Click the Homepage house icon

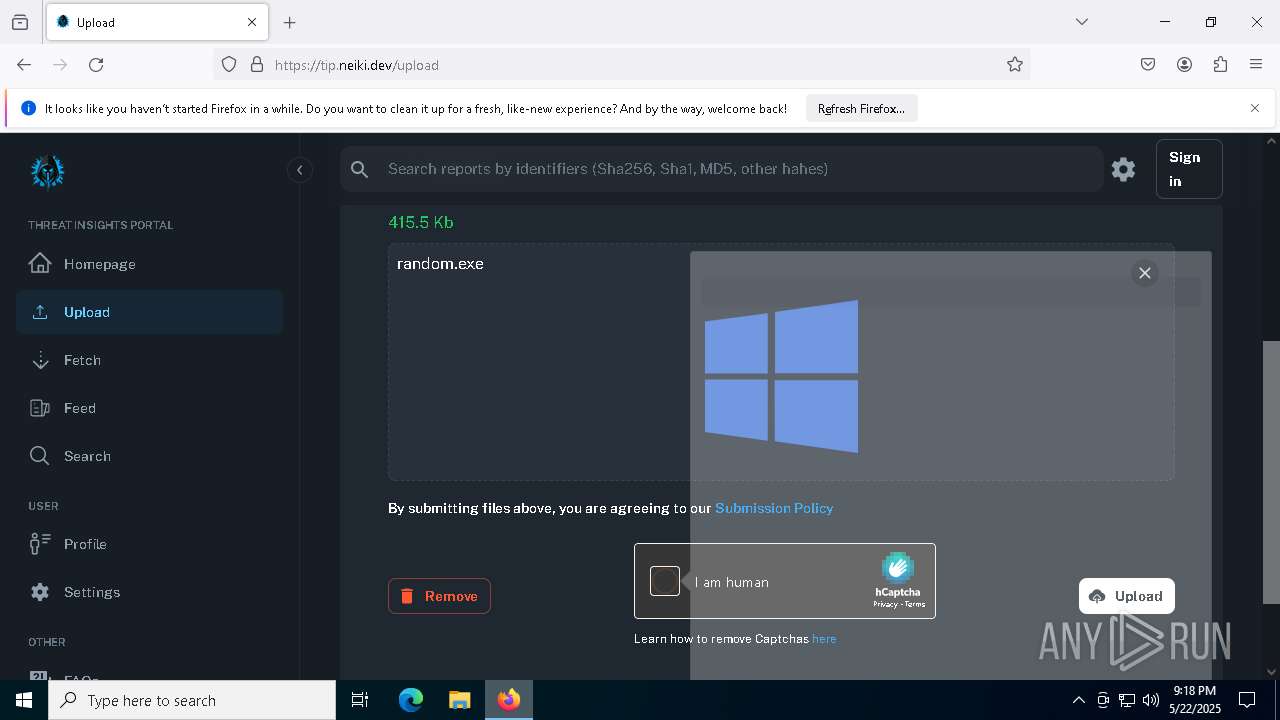40,263
